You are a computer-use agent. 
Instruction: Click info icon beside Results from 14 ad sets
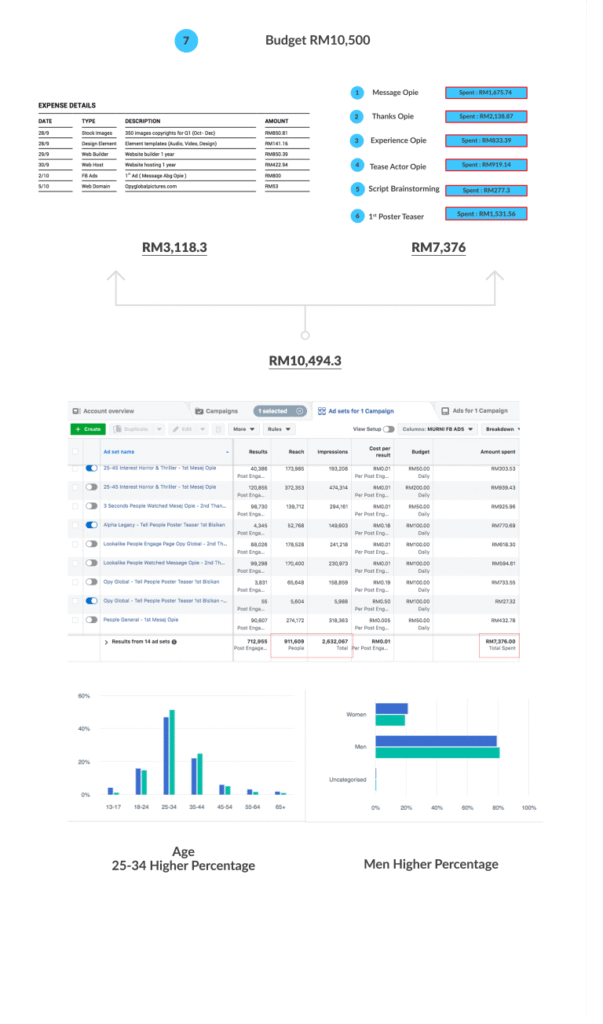174,642
